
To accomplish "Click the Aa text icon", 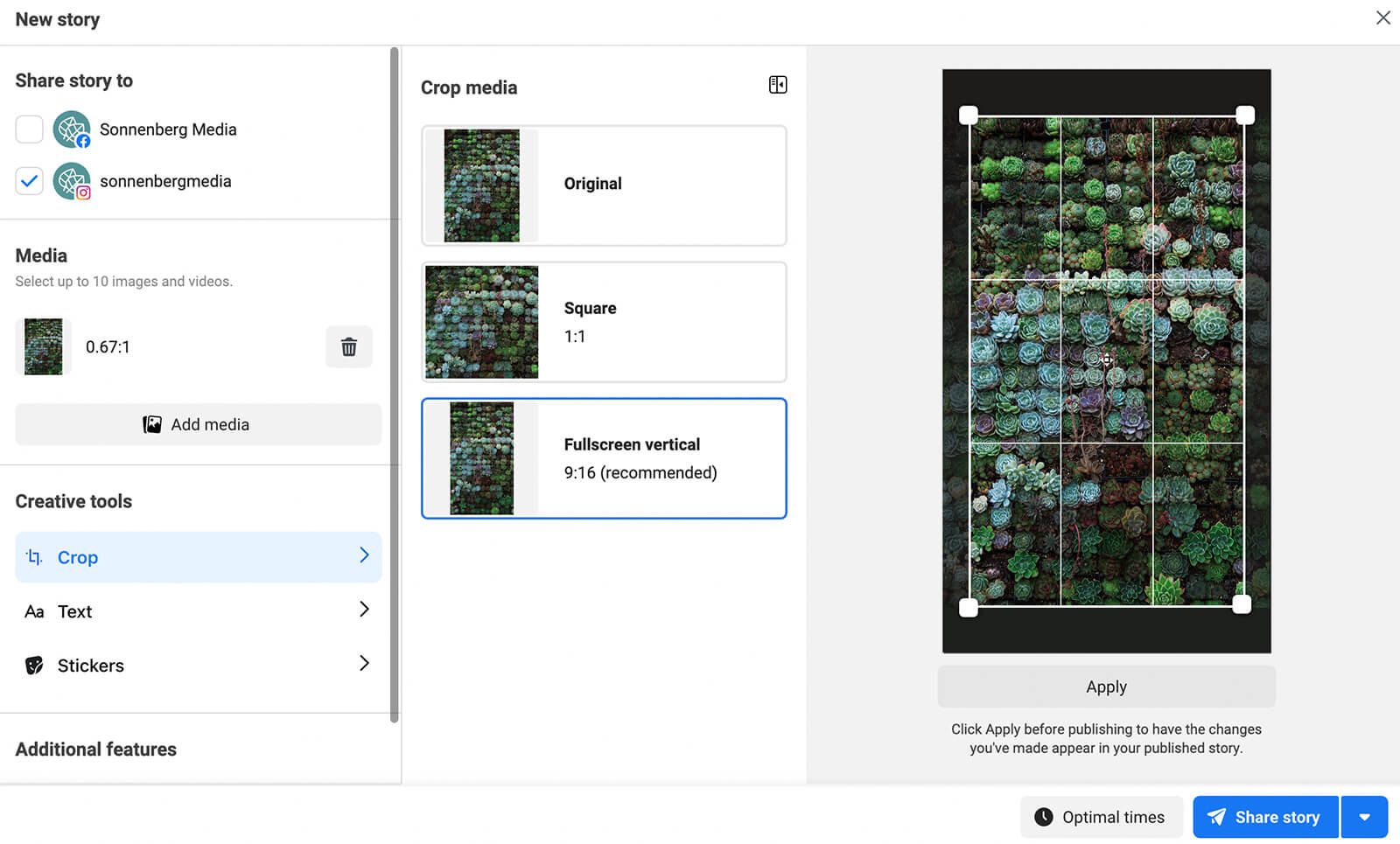I will (34, 611).
